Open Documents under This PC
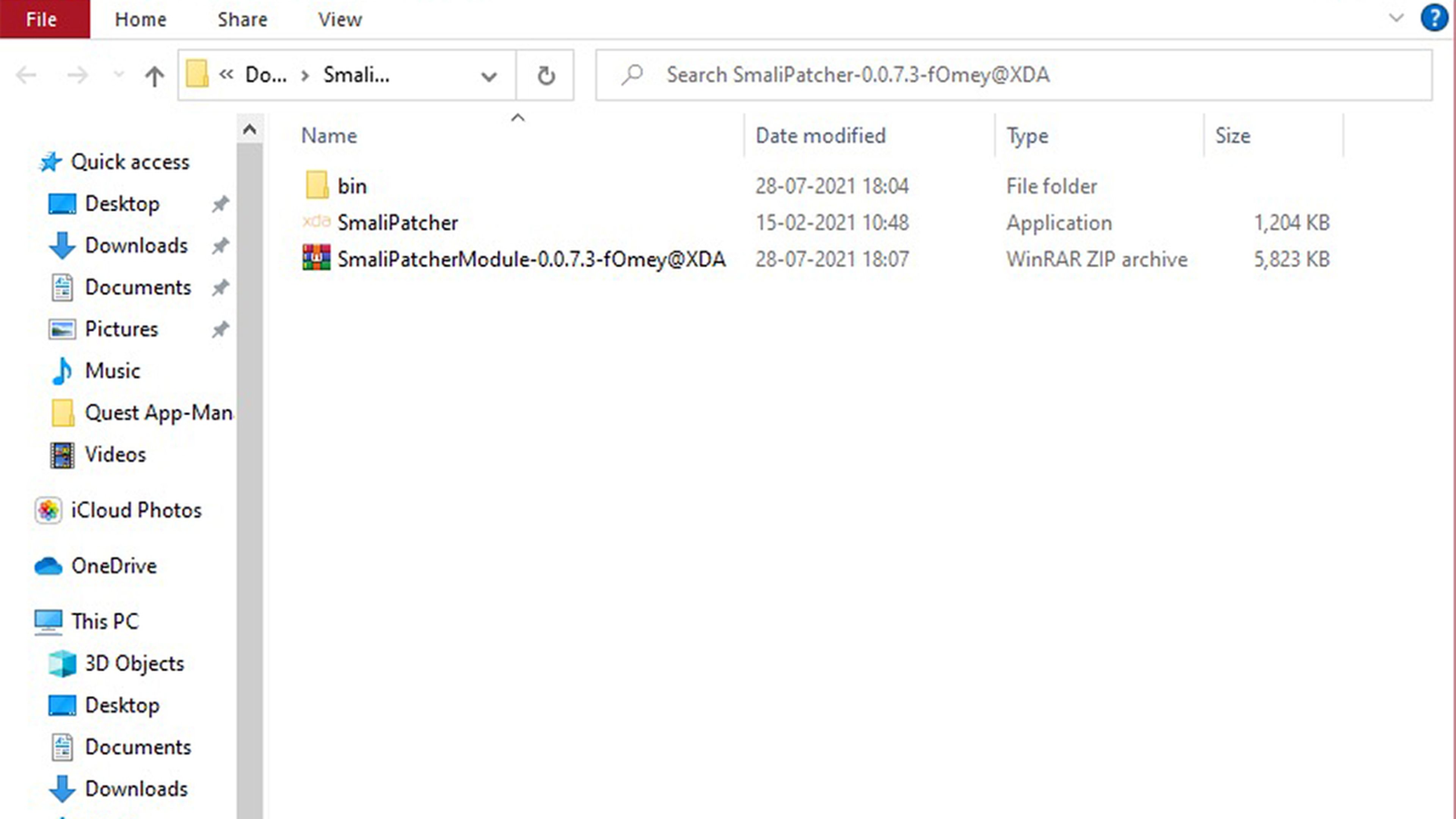1456x819 pixels. click(138, 747)
